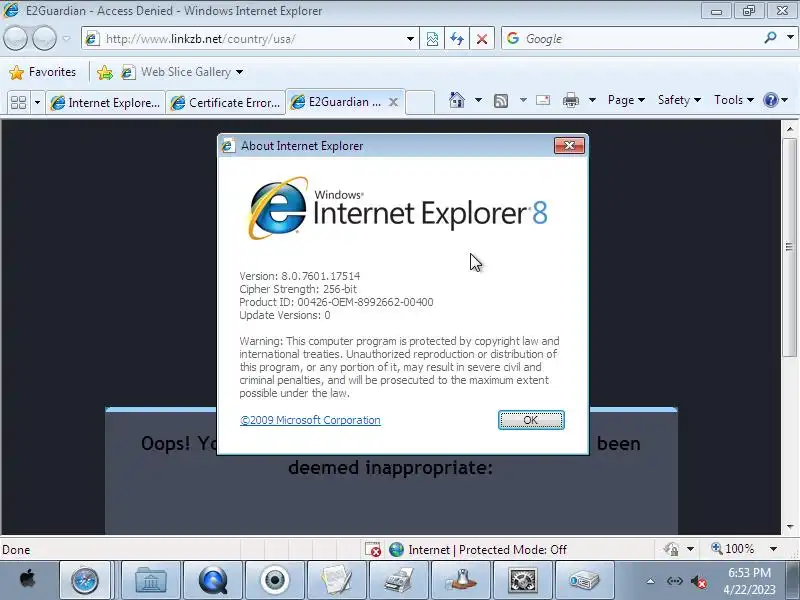The image size is (800, 600).
Task: Open the search provider dropdown arrow
Action: point(790,38)
